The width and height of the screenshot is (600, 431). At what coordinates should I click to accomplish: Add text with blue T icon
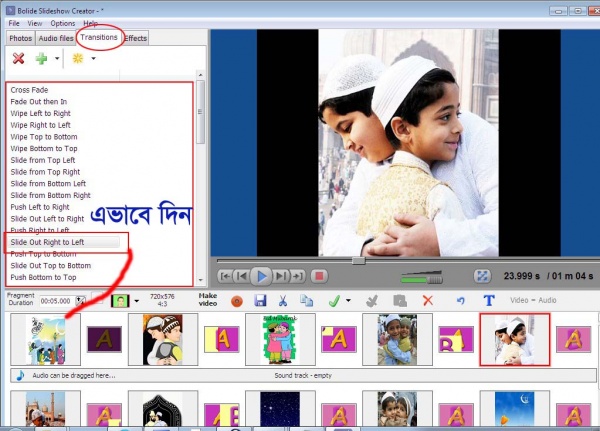489,300
